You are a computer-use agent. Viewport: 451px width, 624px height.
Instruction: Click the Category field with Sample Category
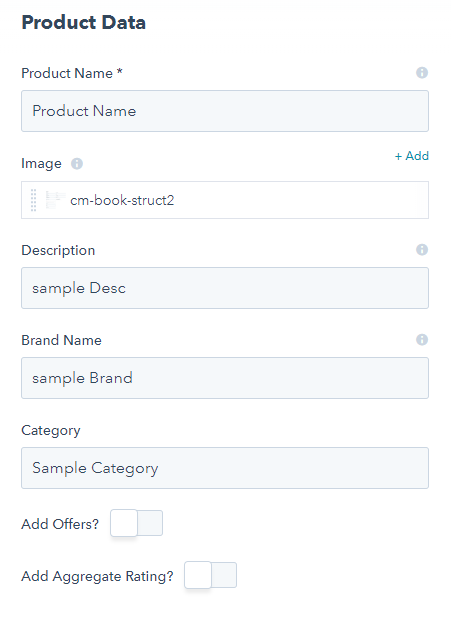(225, 468)
